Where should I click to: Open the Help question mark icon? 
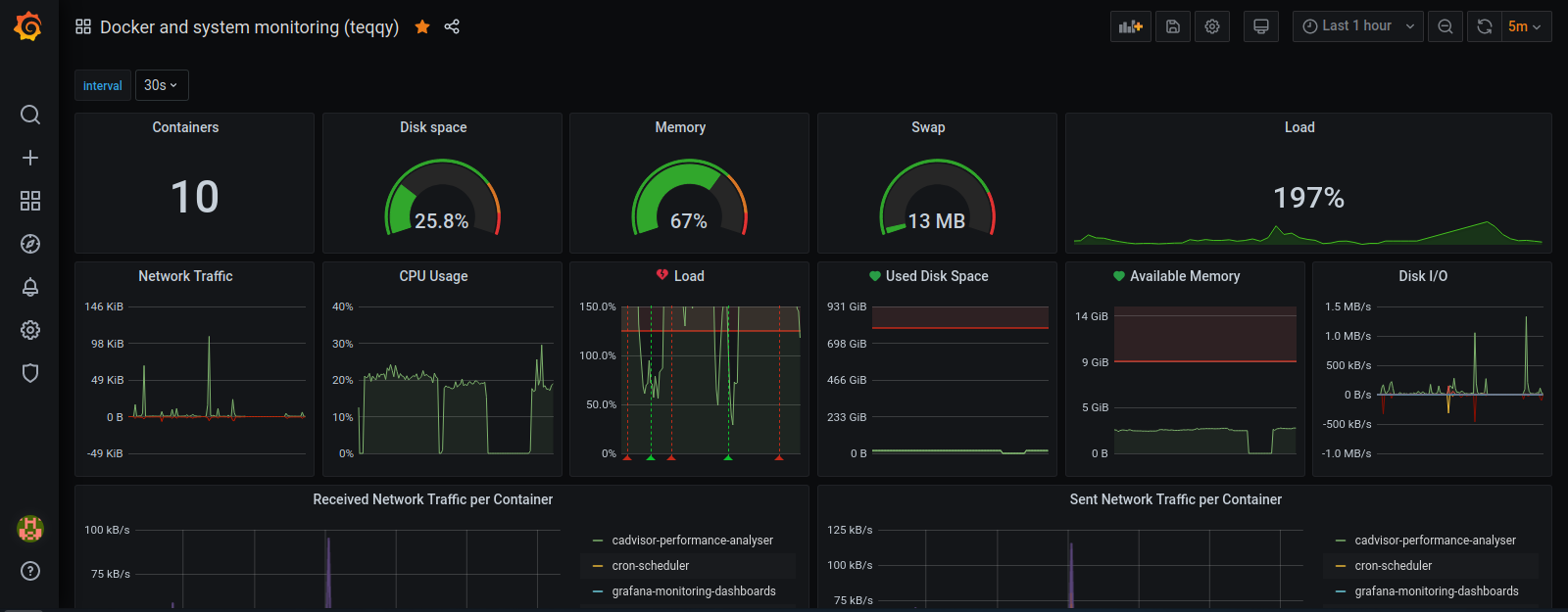pyautogui.click(x=30, y=571)
